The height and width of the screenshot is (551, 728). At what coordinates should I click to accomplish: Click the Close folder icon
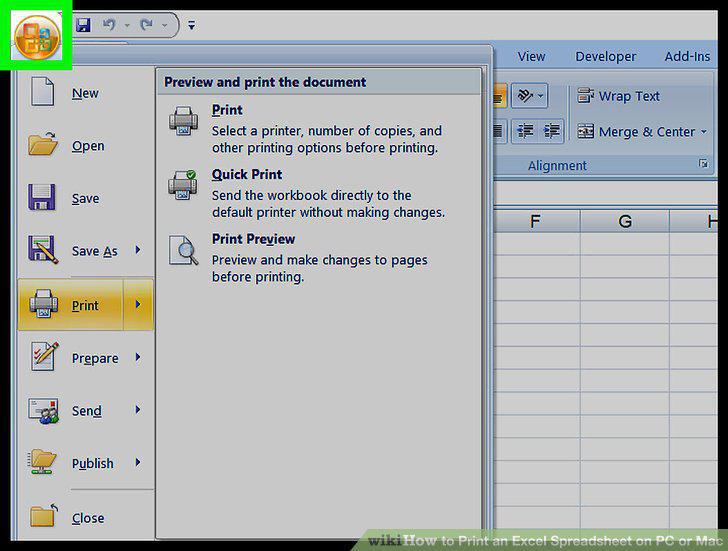click(44, 515)
